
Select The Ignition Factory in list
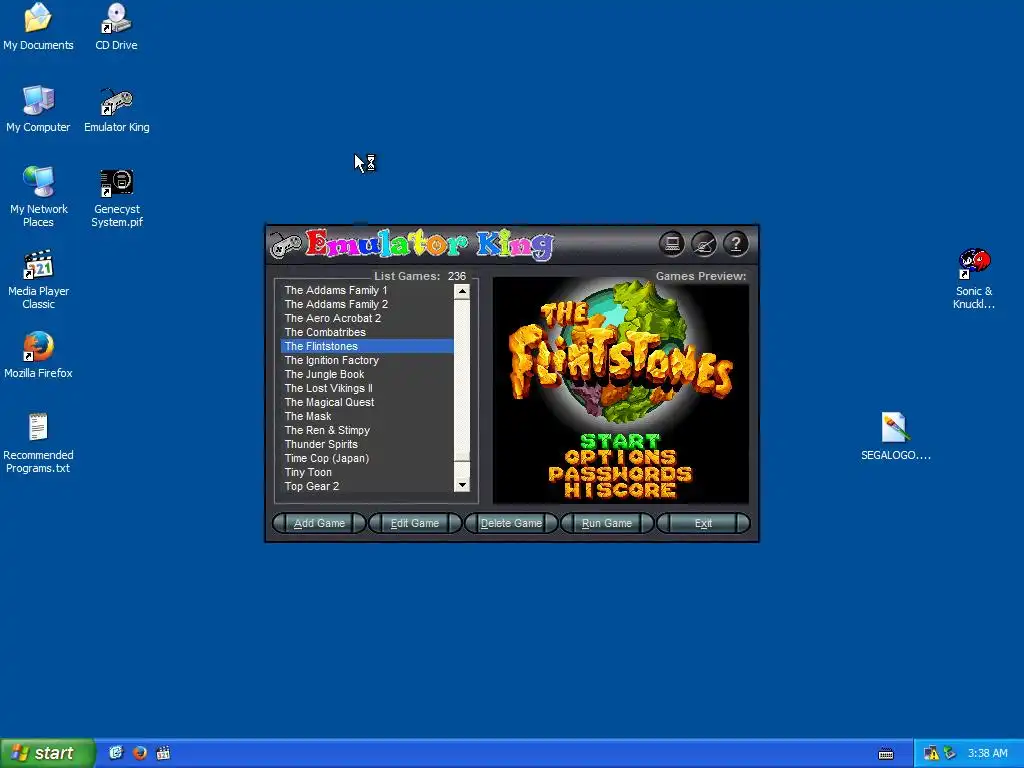(367, 360)
